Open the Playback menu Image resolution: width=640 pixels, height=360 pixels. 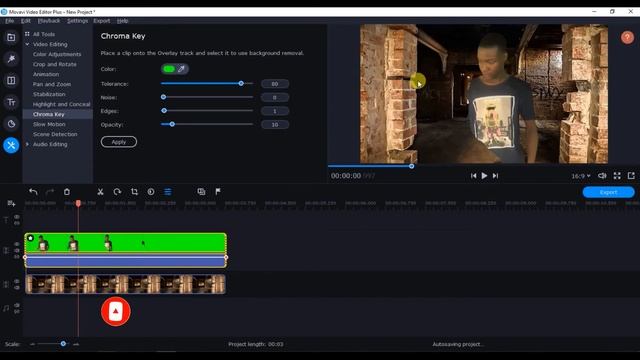point(49,21)
